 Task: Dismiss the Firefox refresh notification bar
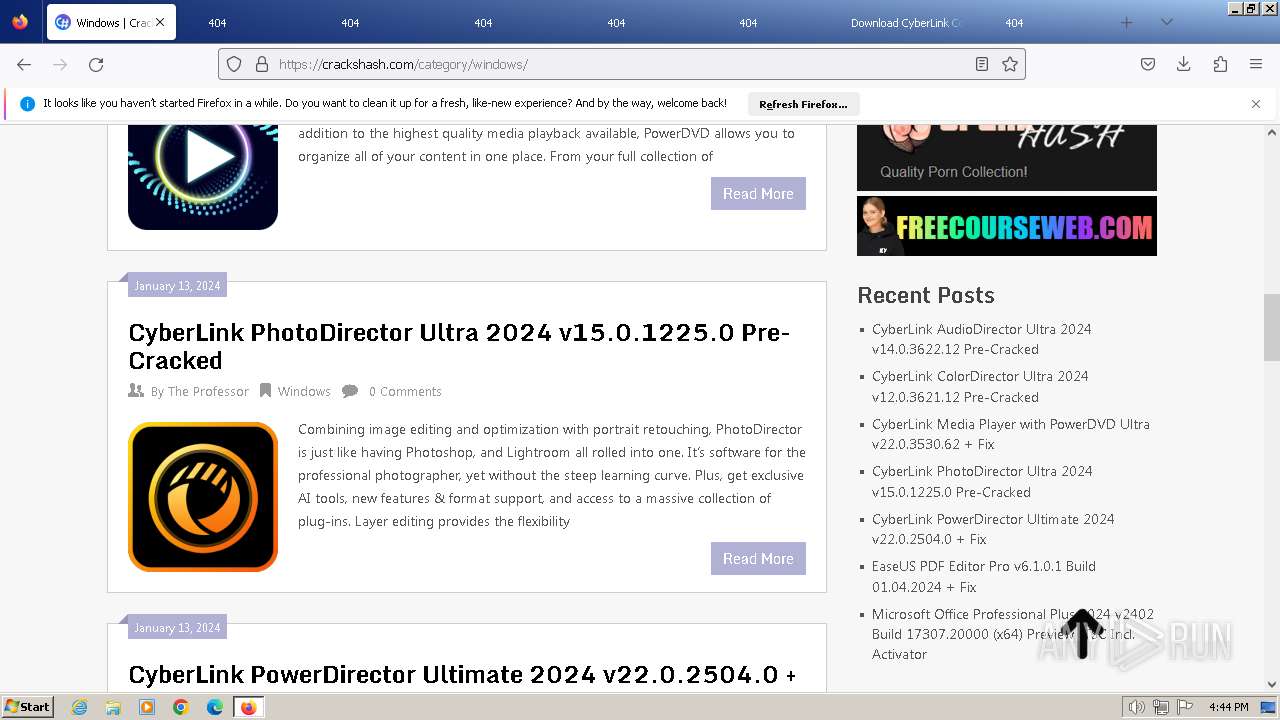[x=1256, y=104]
